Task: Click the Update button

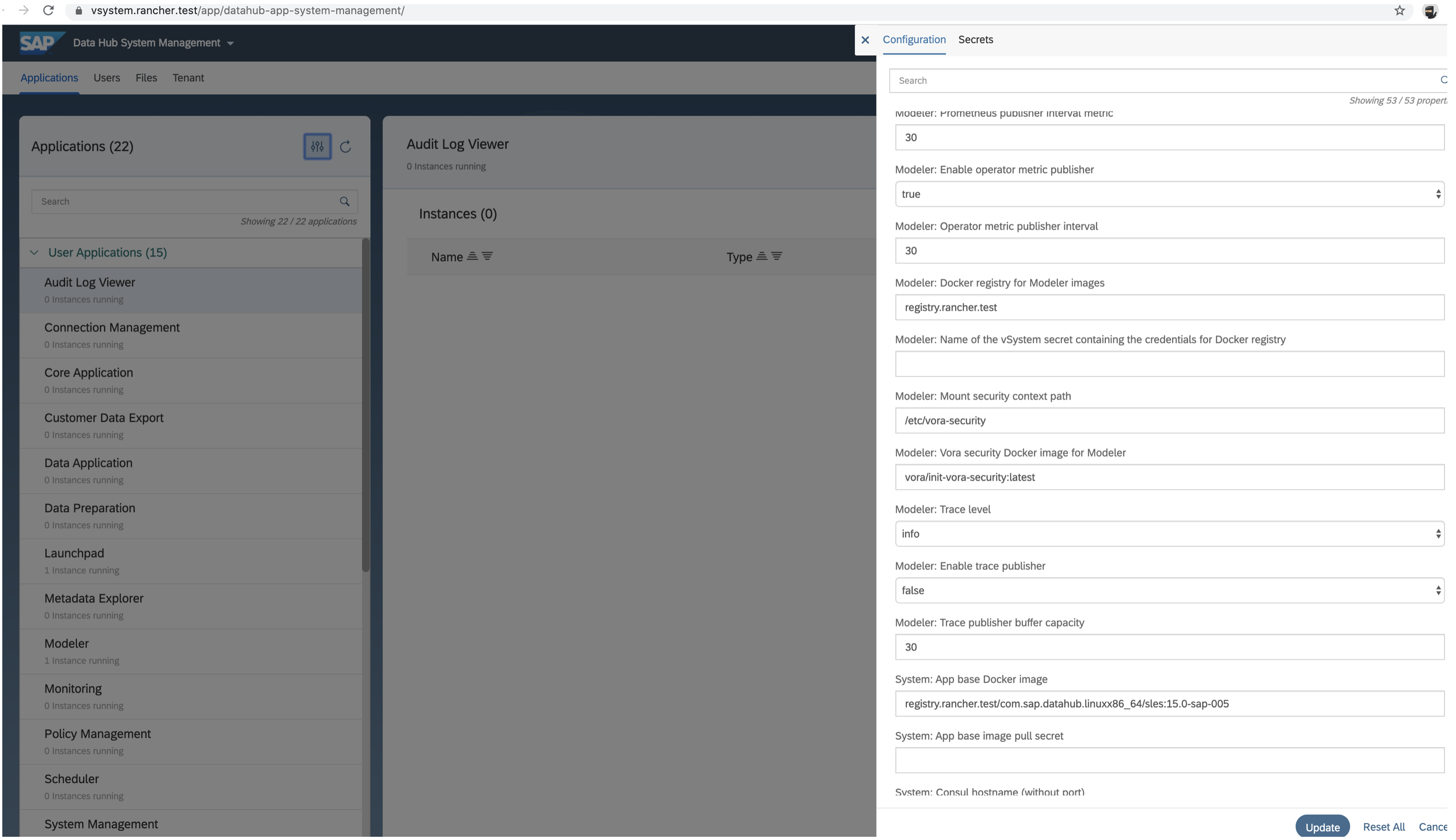Action: pyautogui.click(x=1322, y=827)
